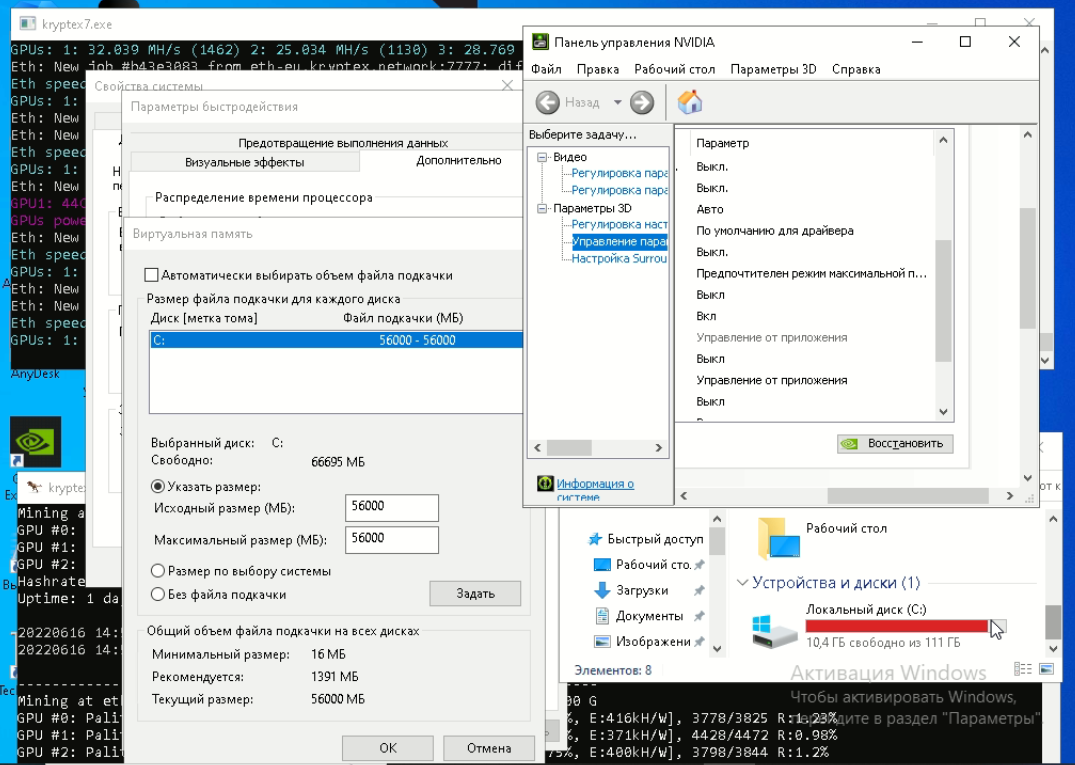This screenshot has height=765, width=1075.
Task: Switch to Визуальные эффекты tab
Action: click(x=245, y=162)
